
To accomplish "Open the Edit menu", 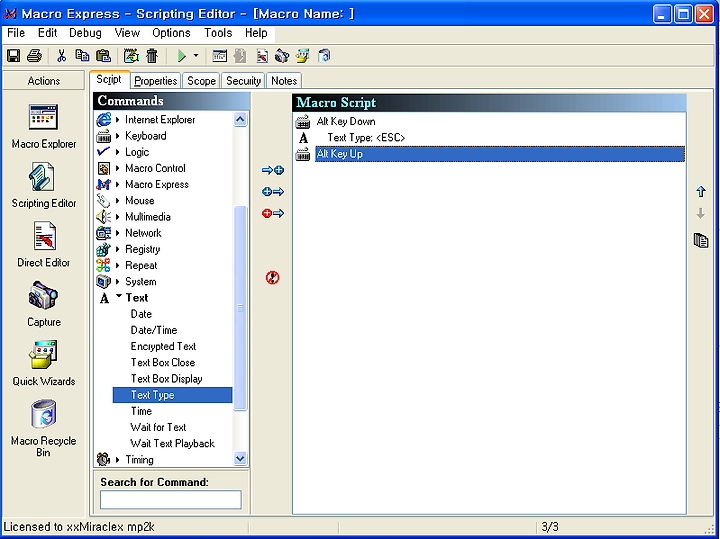I will point(47,33).
